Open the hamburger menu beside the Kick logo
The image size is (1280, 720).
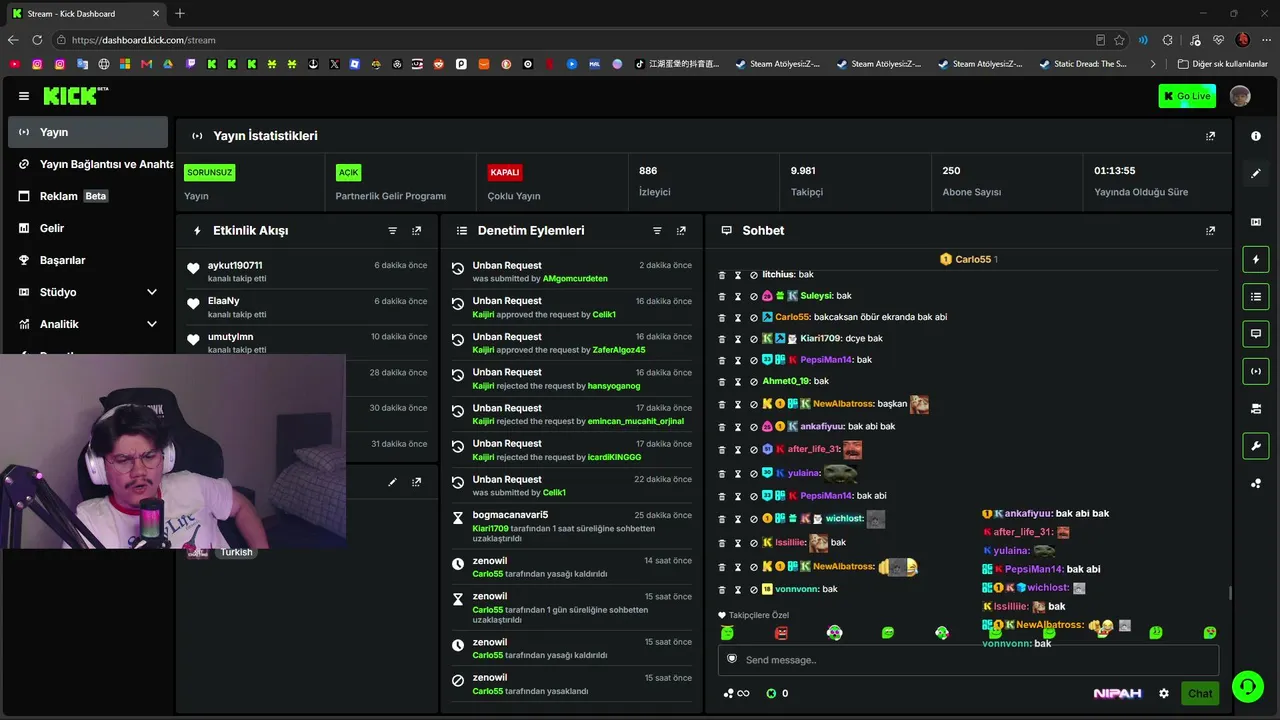tap(24, 96)
